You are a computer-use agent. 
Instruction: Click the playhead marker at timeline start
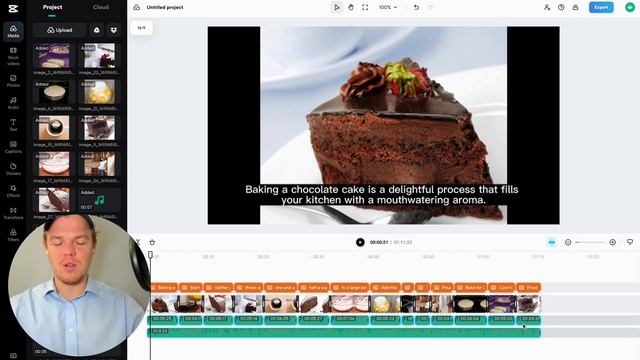pos(150,255)
